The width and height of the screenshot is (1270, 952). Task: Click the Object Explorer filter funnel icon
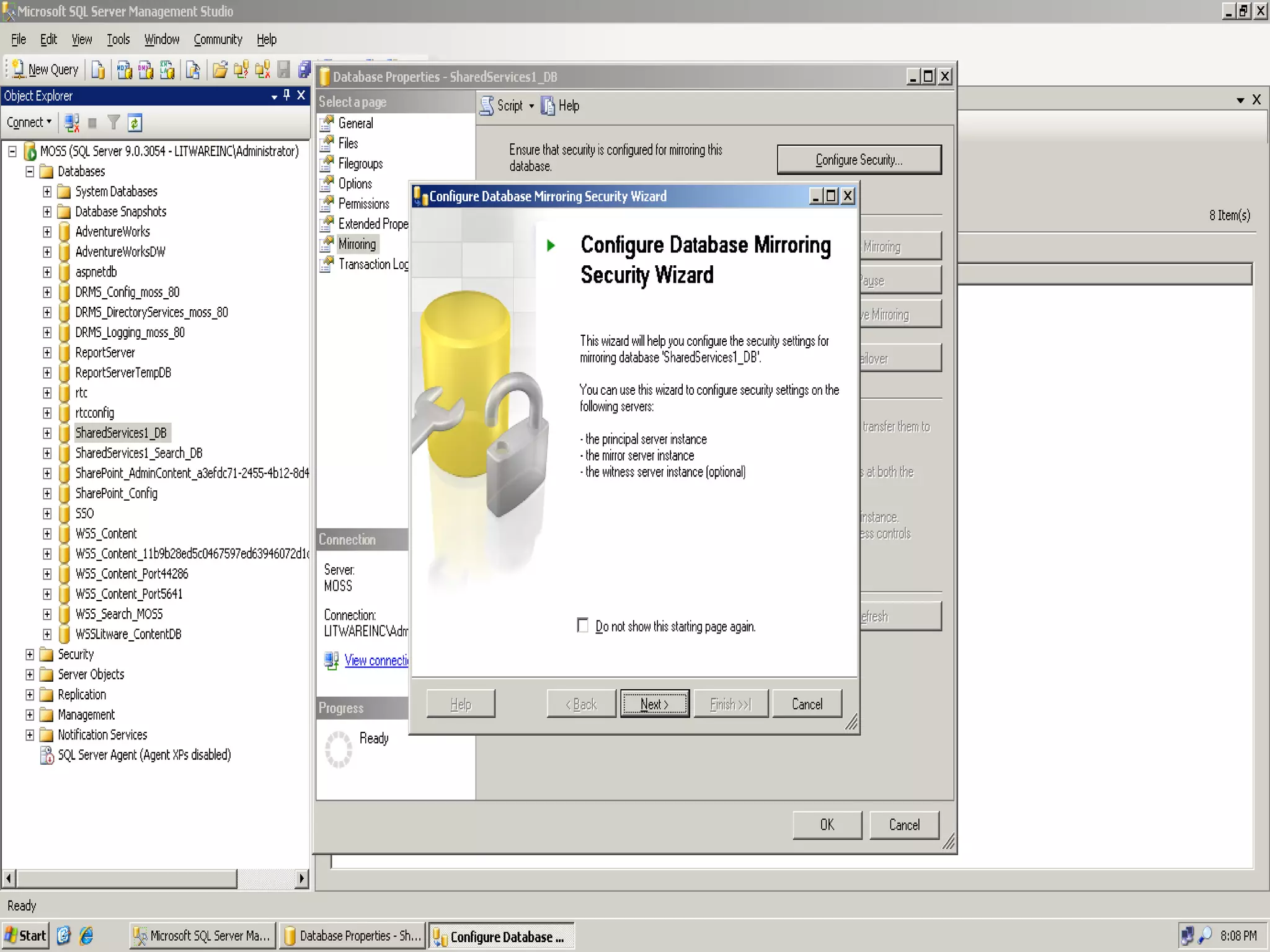pos(113,123)
